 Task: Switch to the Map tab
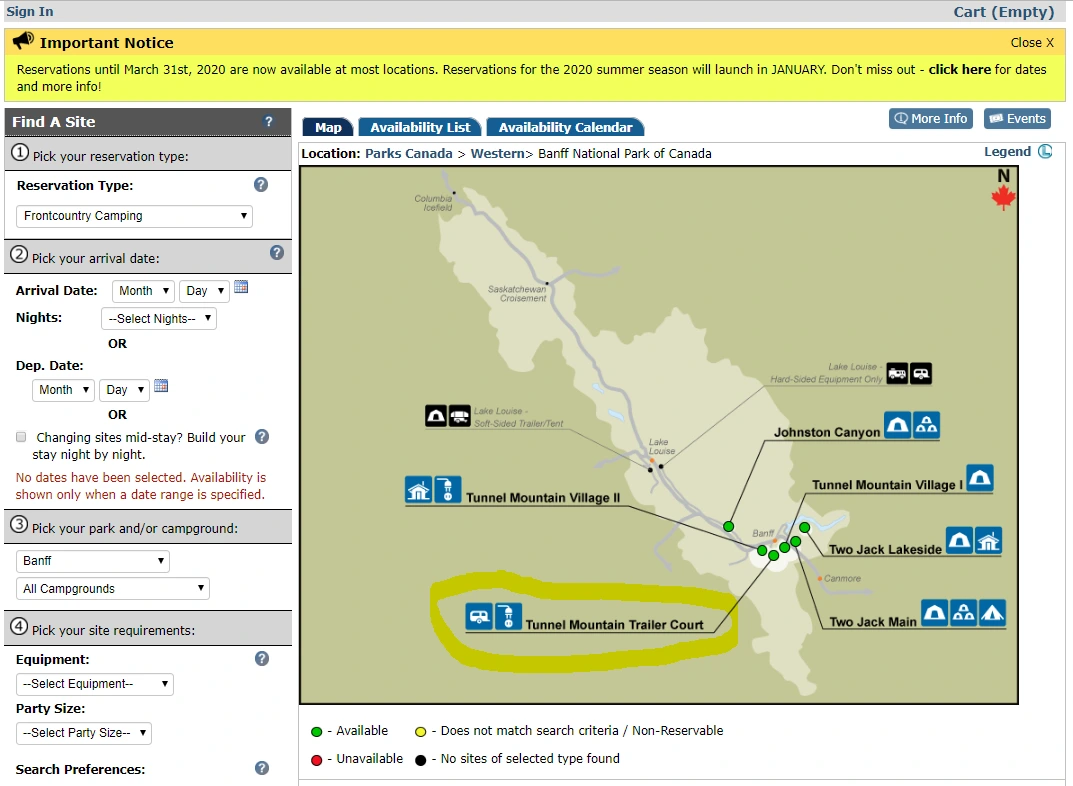click(328, 127)
